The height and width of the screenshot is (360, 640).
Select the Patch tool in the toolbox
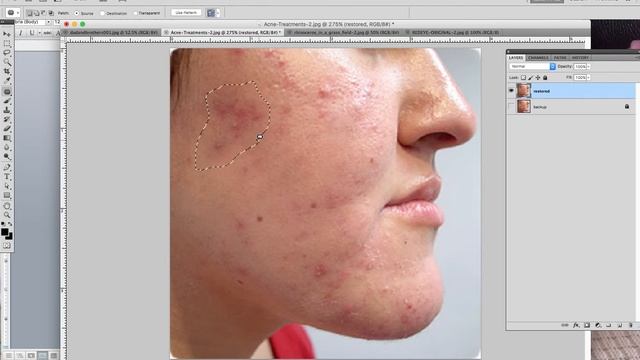point(7,91)
